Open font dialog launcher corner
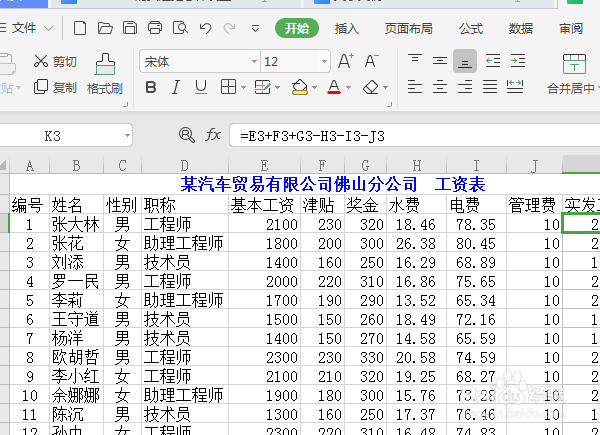Image resolution: width=600 pixels, height=435 pixels. pos(390,104)
